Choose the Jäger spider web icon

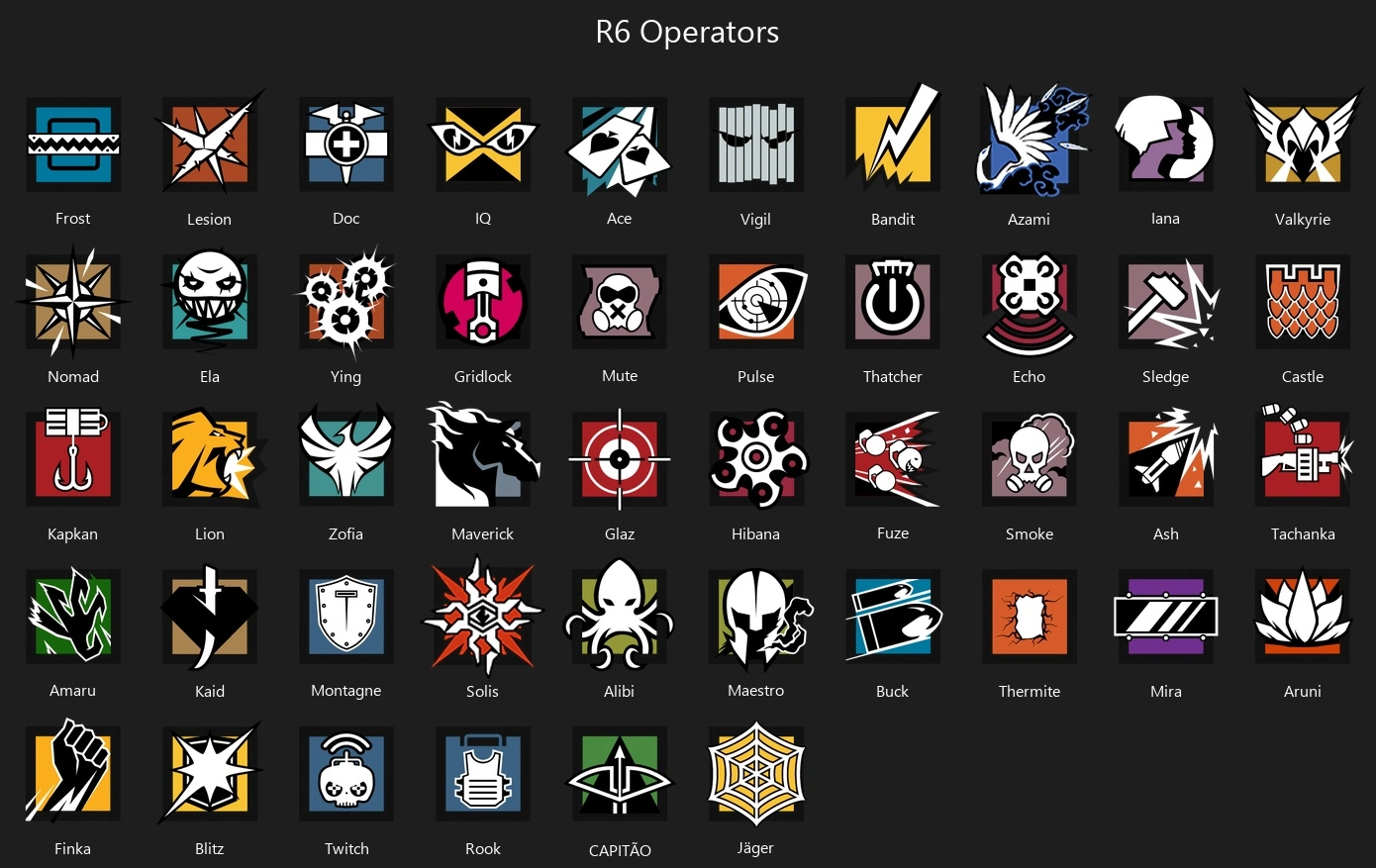point(756,773)
